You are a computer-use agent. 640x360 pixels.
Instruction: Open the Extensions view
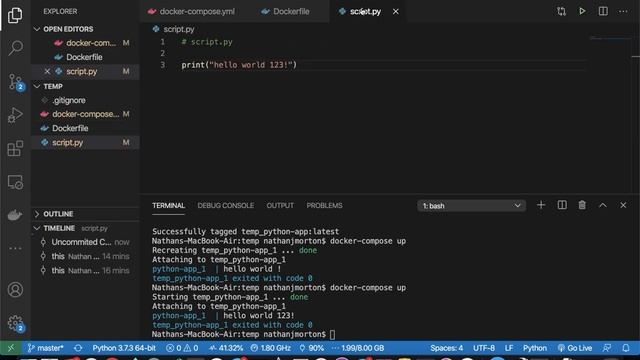tap(15, 148)
